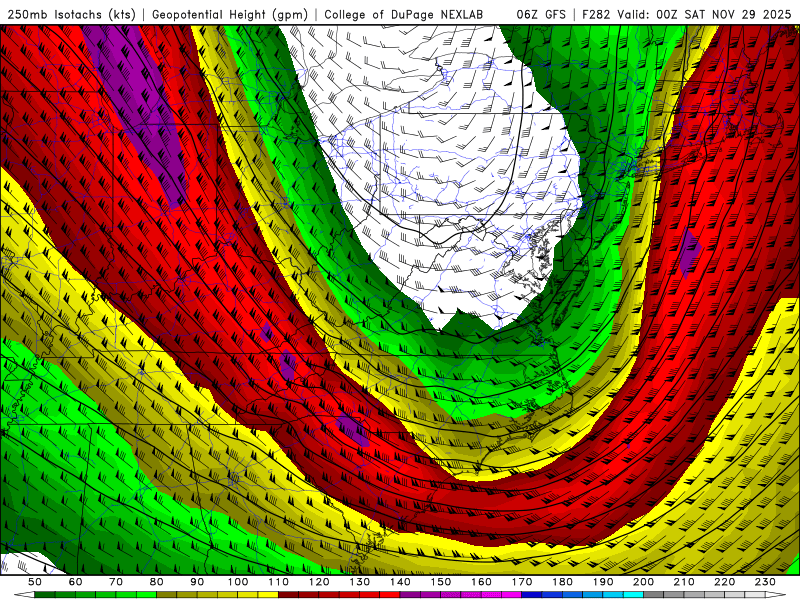Click the 200 label on the color scale
Viewport: 800px width, 600px height.
(x=644, y=582)
